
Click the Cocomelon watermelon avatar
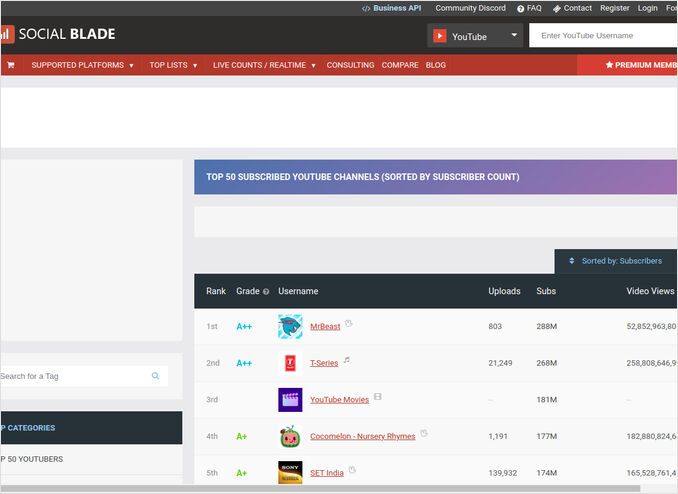click(x=290, y=436)
